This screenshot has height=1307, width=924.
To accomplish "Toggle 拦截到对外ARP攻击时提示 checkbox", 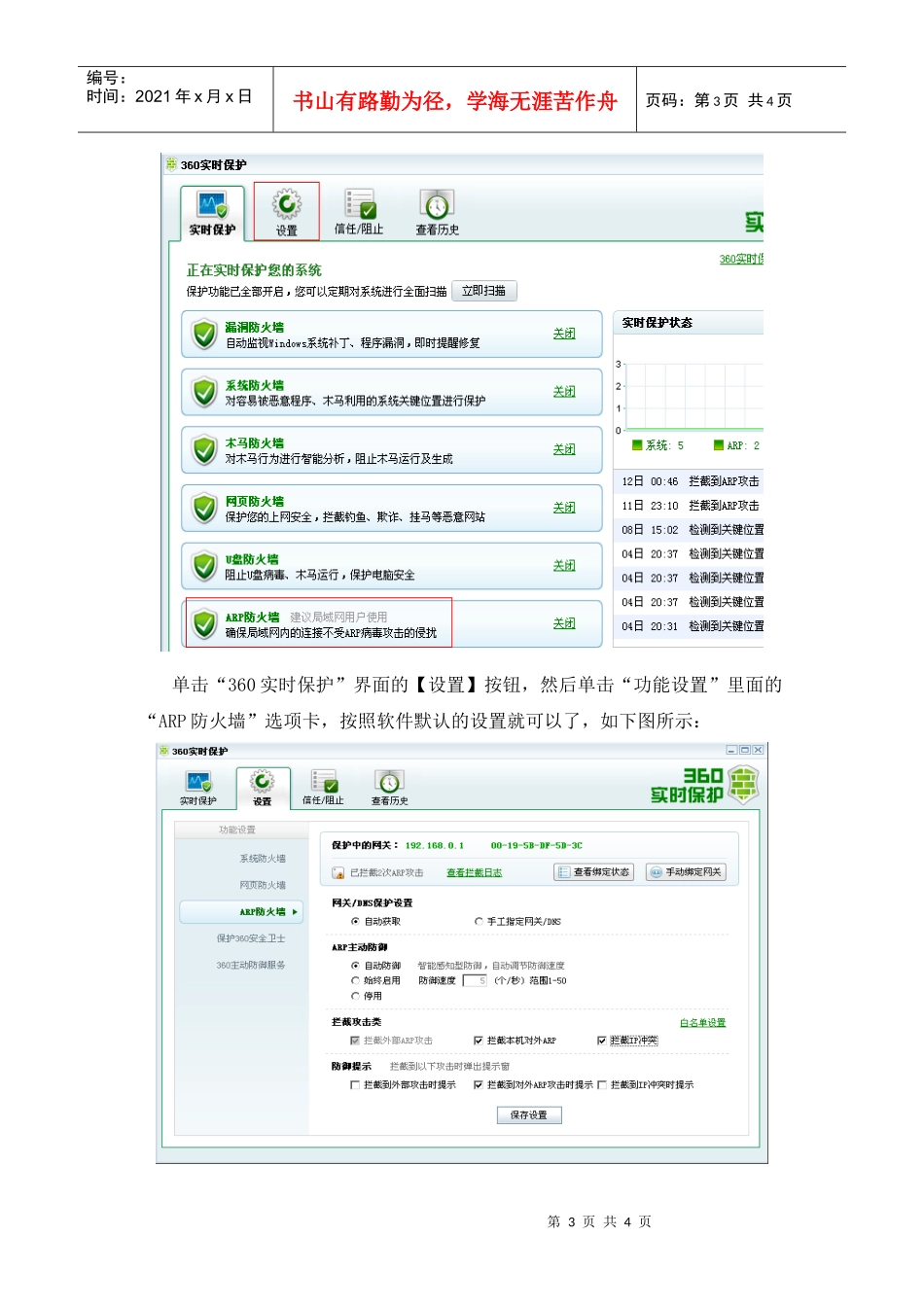I will click(x=479, y=1085).
